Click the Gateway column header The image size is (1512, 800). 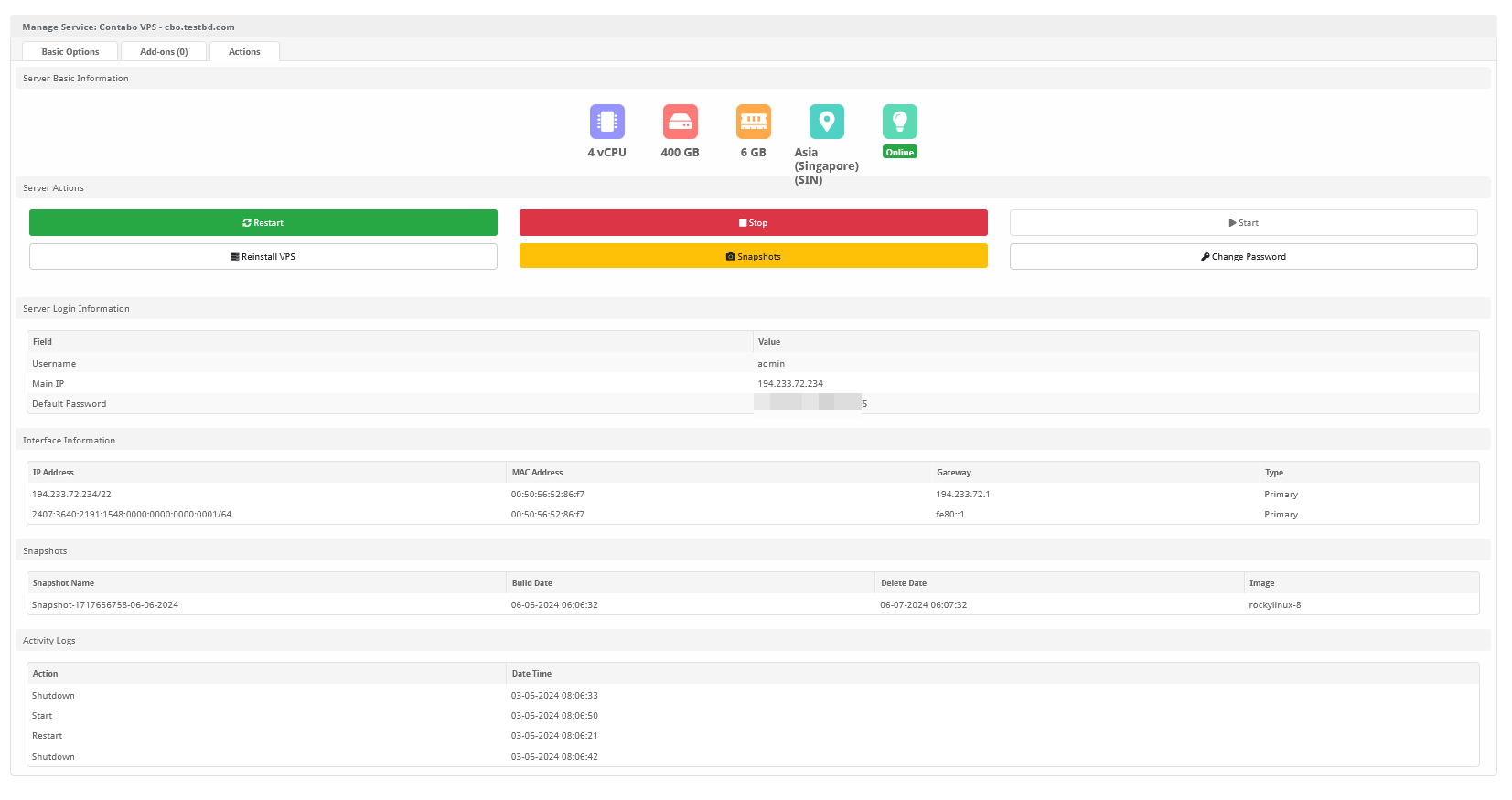tap(953, 473)
